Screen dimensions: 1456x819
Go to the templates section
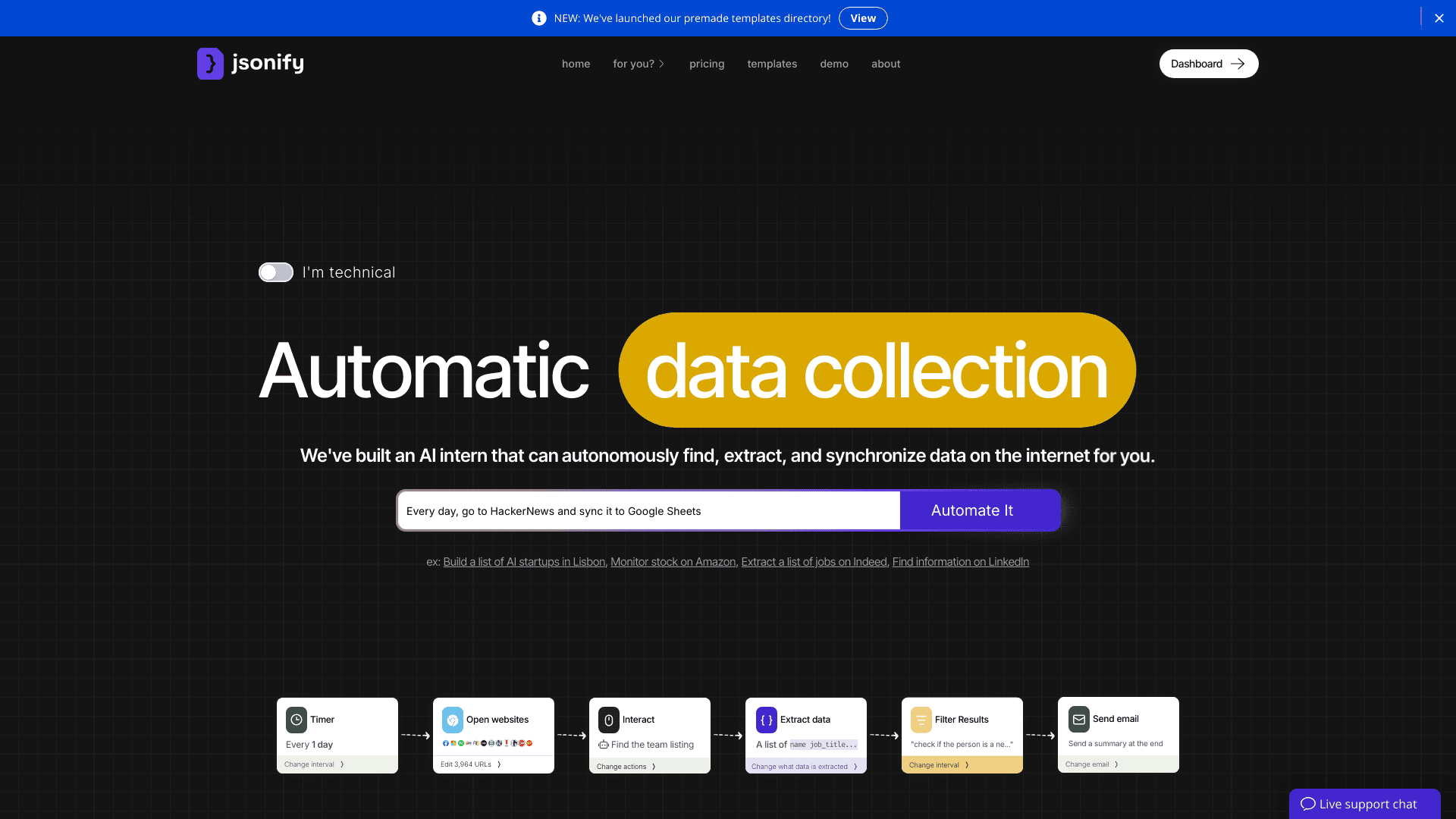pos(772,64)
